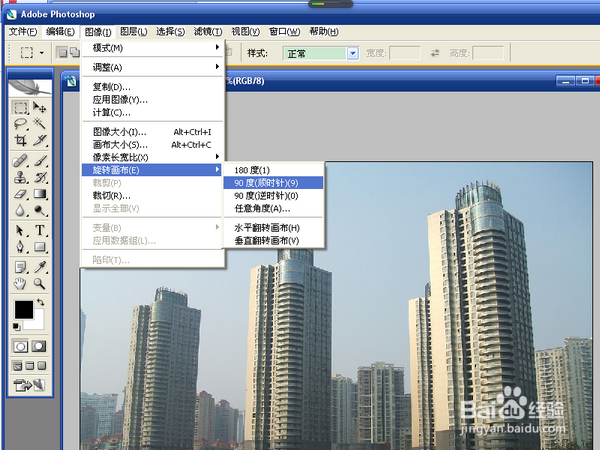Viewport: 600px width, 450px height.
Task: Reset default foreground and background colors
Action: pos(16,326)
